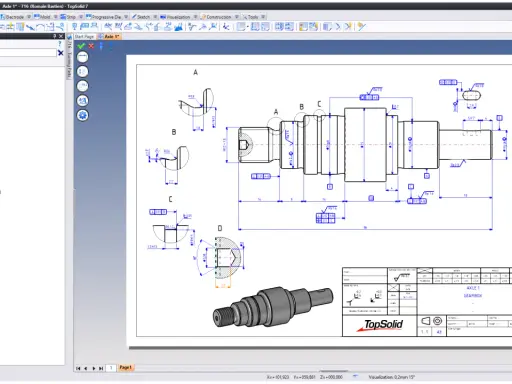Screen dimensions: 512x384
Task: Click the help question mark in left panel
Action: pos(60,44)
